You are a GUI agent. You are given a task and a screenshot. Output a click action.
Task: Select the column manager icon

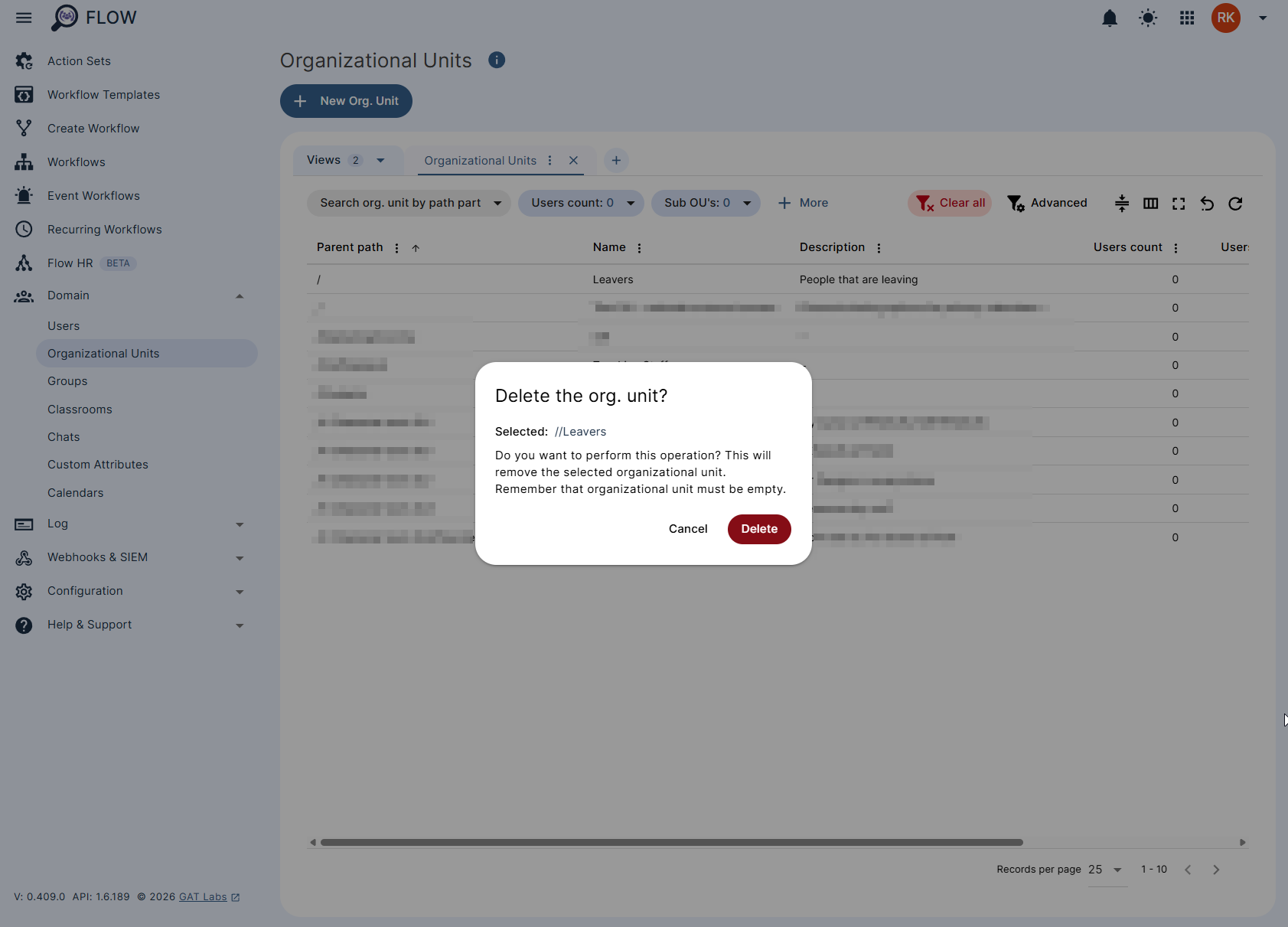pyautogui.click(x=1150, y=204)
